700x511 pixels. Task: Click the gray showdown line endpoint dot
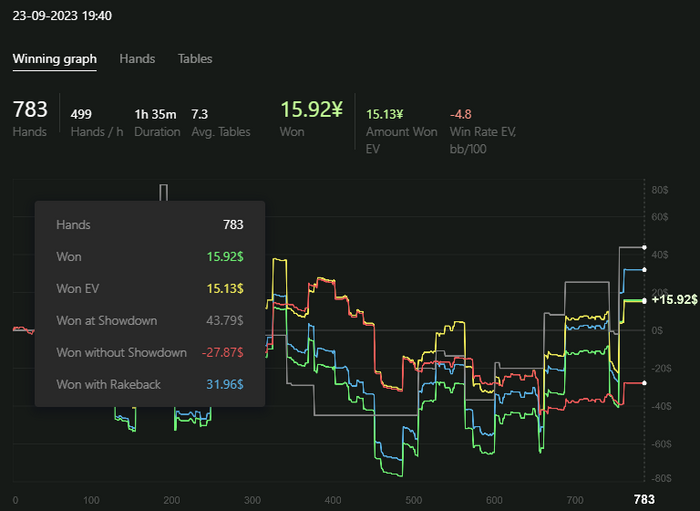click(x=644, y=247)
